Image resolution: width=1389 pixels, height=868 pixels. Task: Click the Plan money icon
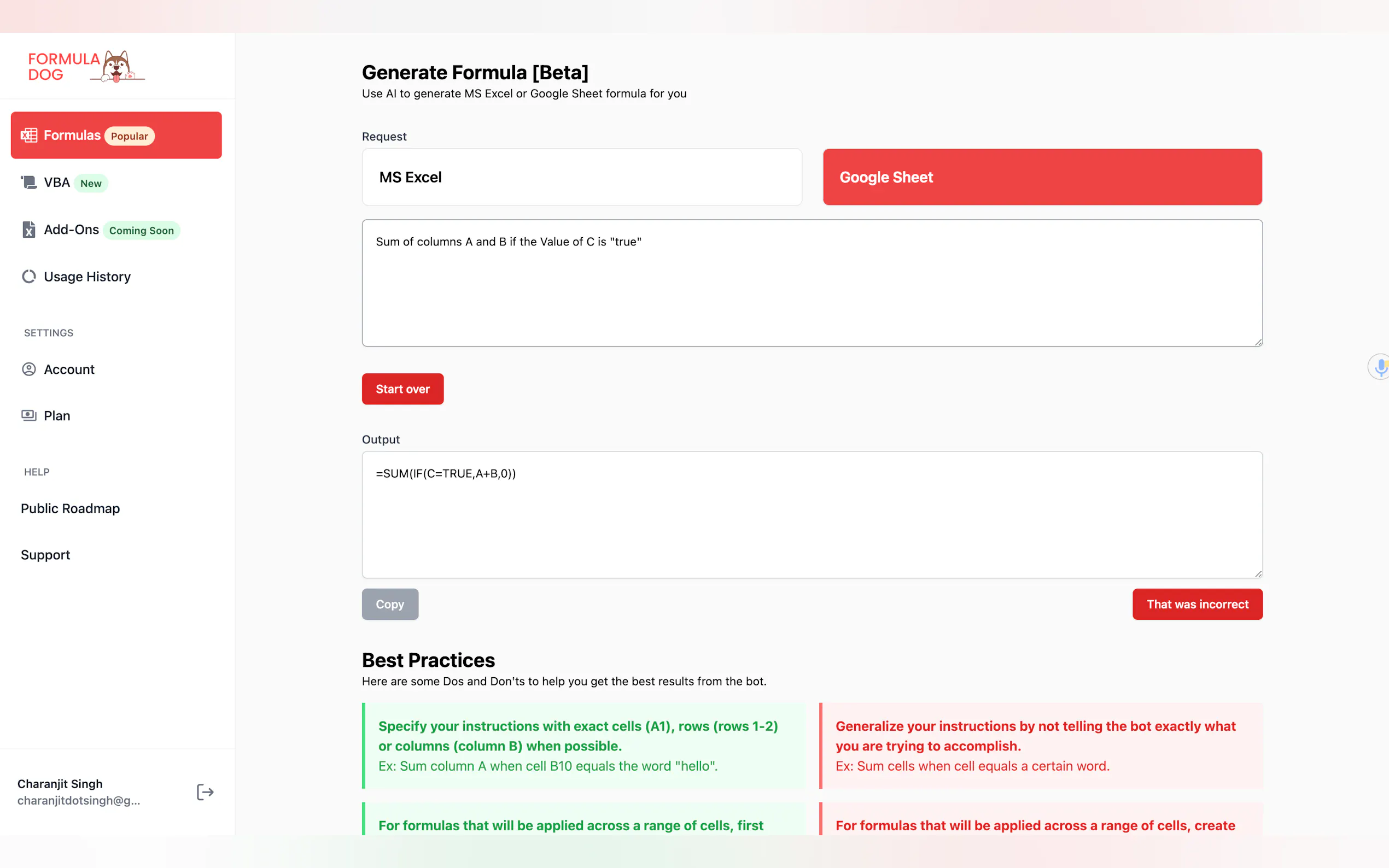29,415
